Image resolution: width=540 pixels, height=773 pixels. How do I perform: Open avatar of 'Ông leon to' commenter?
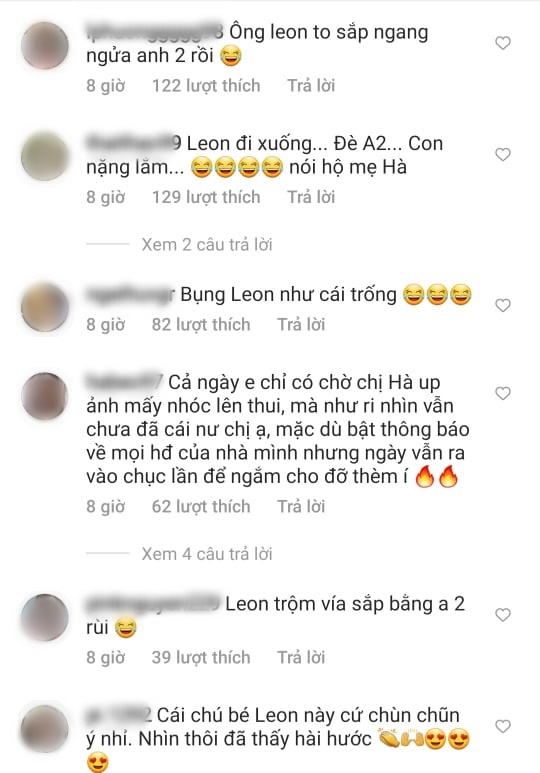click(45, 45)
